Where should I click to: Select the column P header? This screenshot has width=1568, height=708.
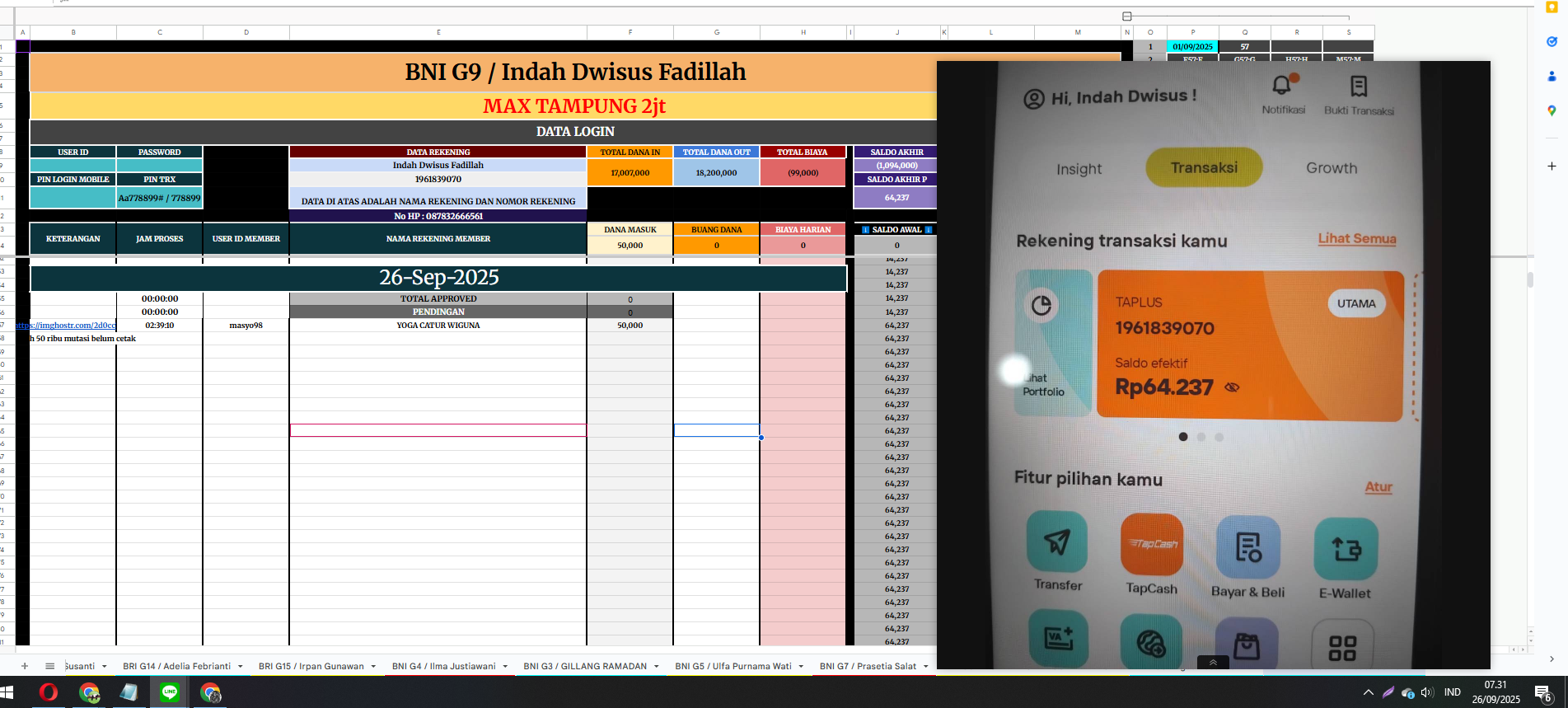[x=1192, y=32]
